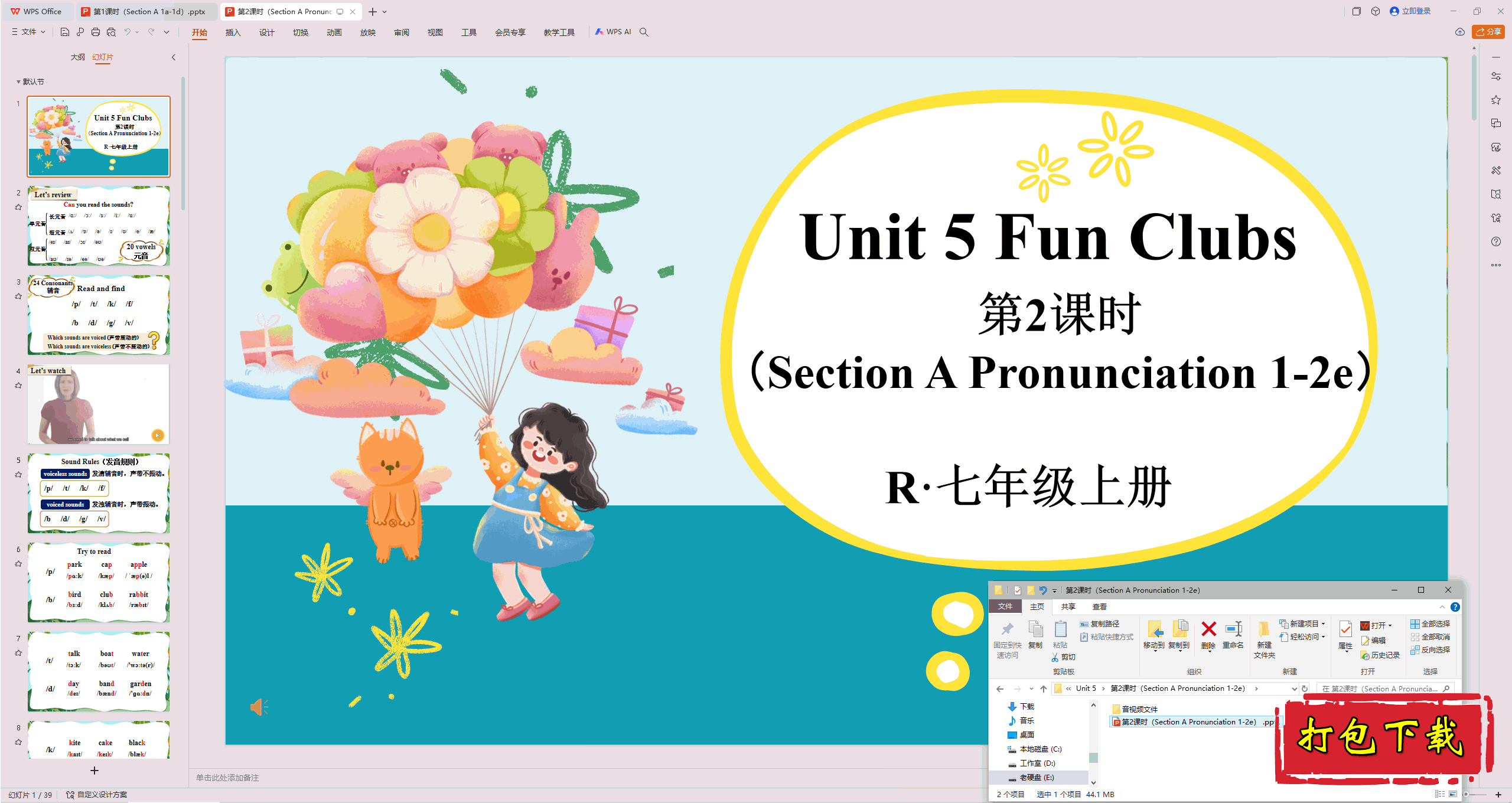
Task: Click Unit 5 in the Explorer breadcrumb
Action: coord(1086,688)
